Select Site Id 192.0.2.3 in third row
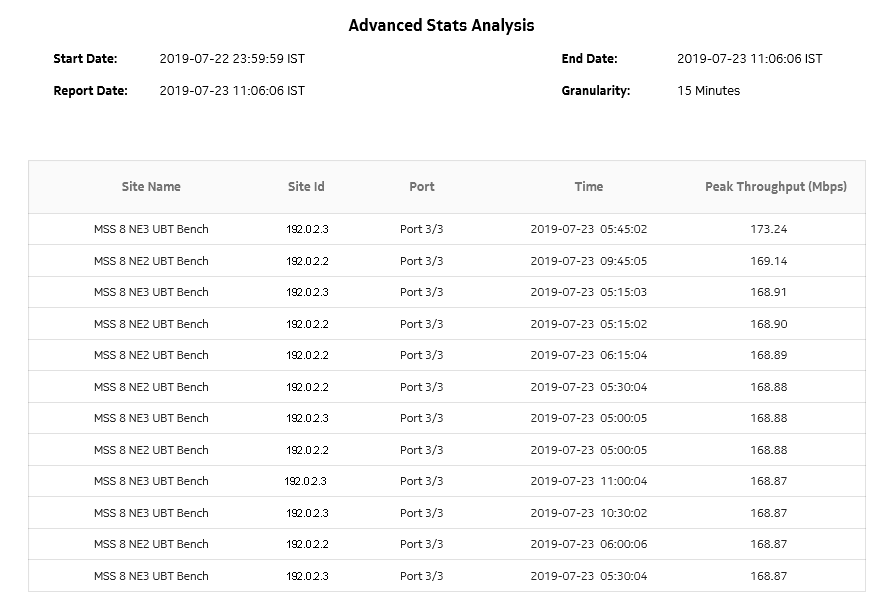892x610 pixels. pos(307,292)
